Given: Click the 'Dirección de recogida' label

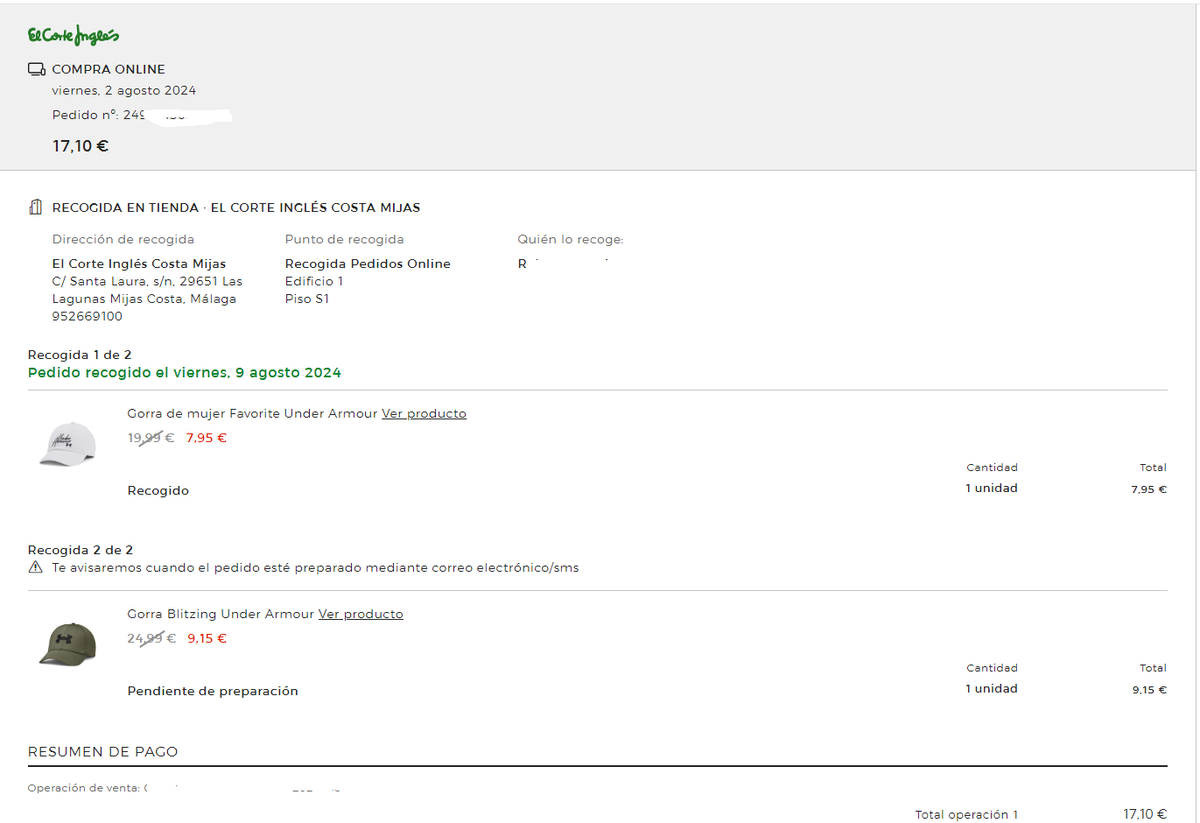Looking at the screenshot, I should coord(123,240).
